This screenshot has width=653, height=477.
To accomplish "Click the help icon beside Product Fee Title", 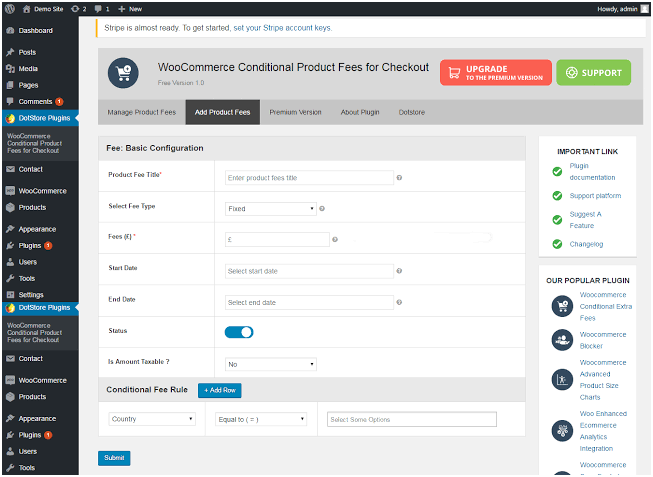I will [399, 178].
